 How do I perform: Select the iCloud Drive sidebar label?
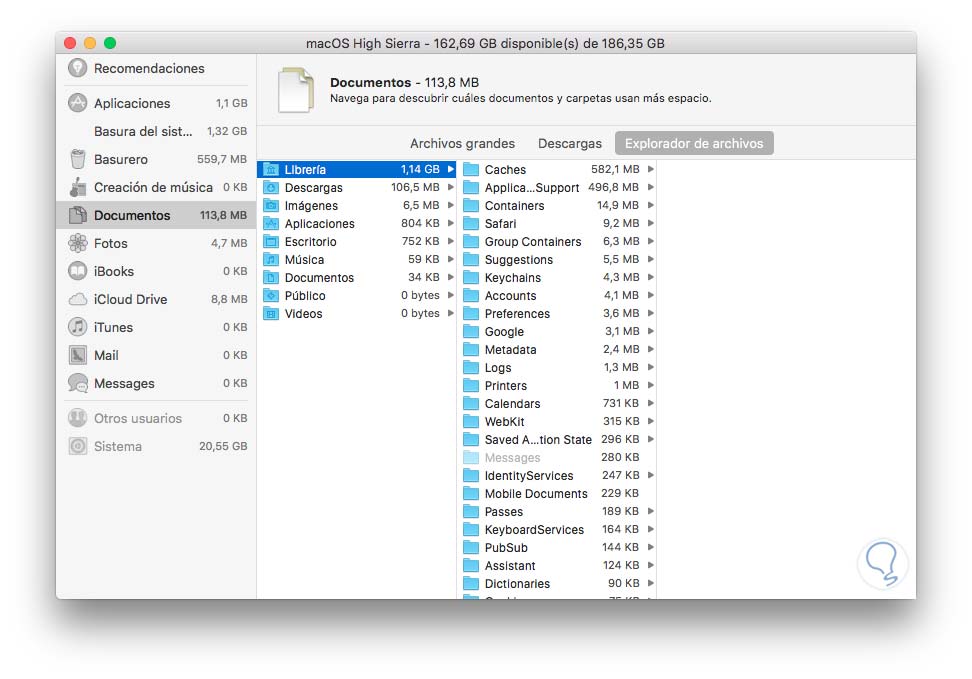tap(130, 300)
